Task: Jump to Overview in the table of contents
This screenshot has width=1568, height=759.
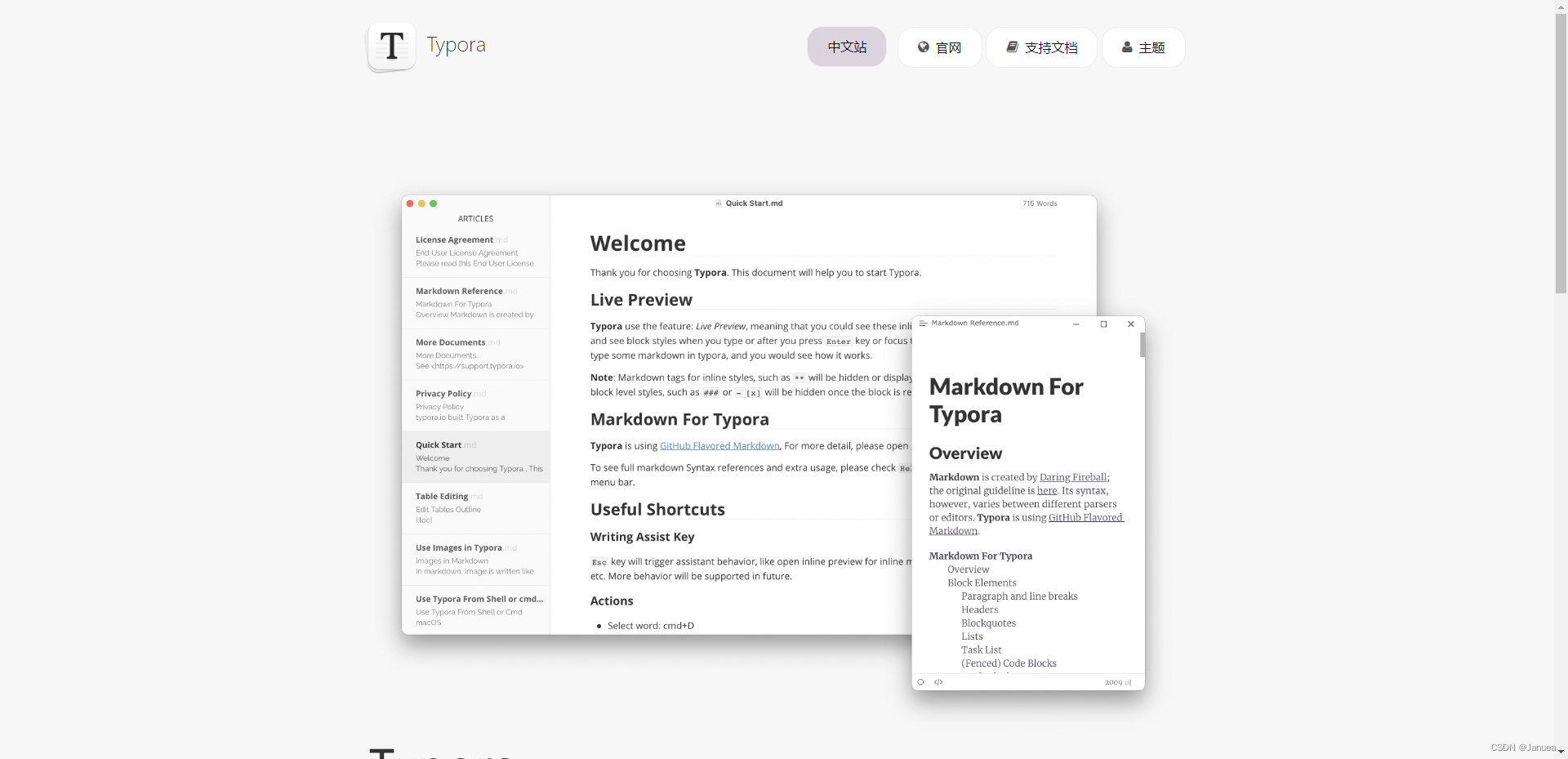Action: click(968, 569)
